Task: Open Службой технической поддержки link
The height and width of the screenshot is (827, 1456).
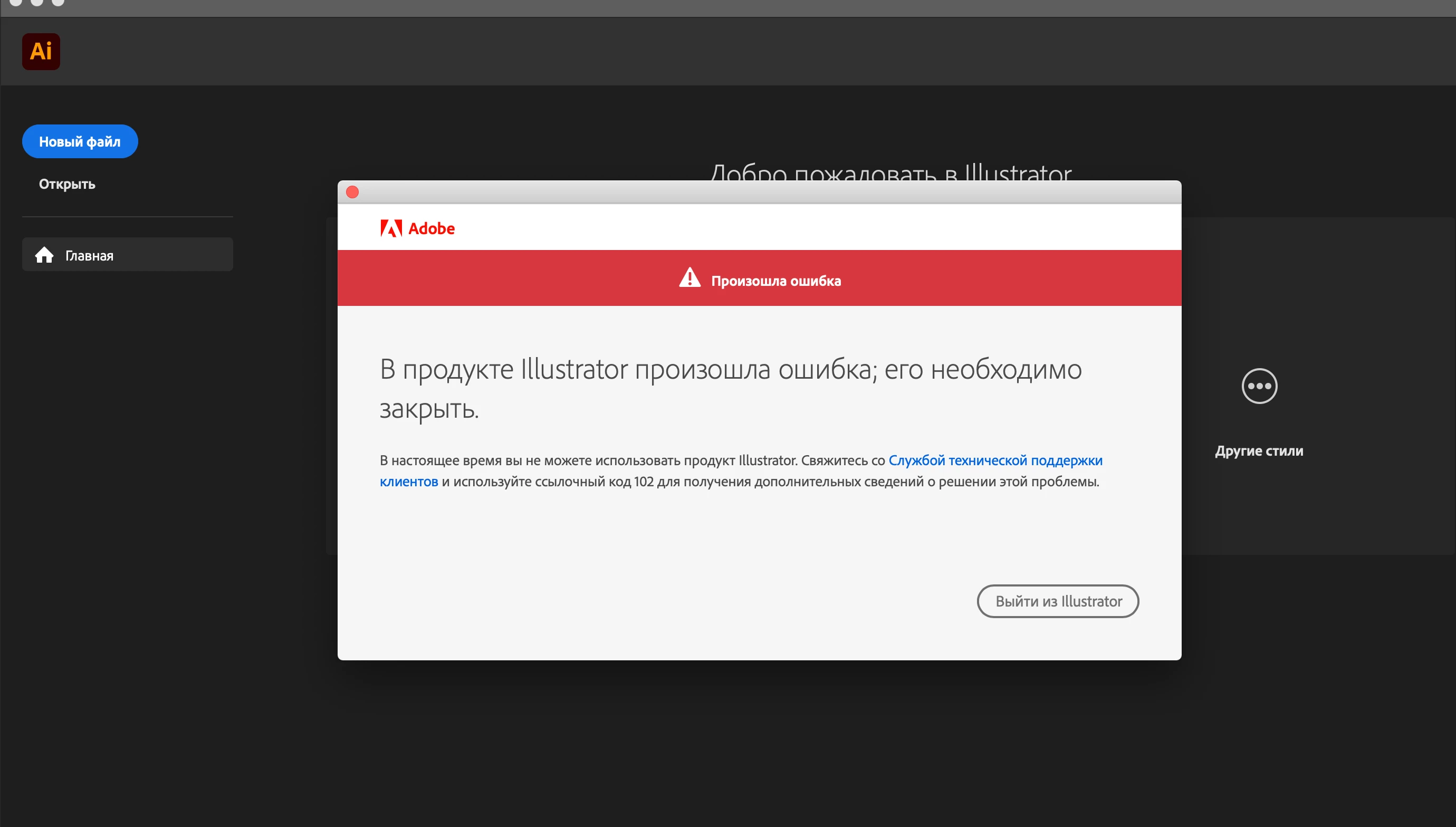Action: tap(995, 460)
